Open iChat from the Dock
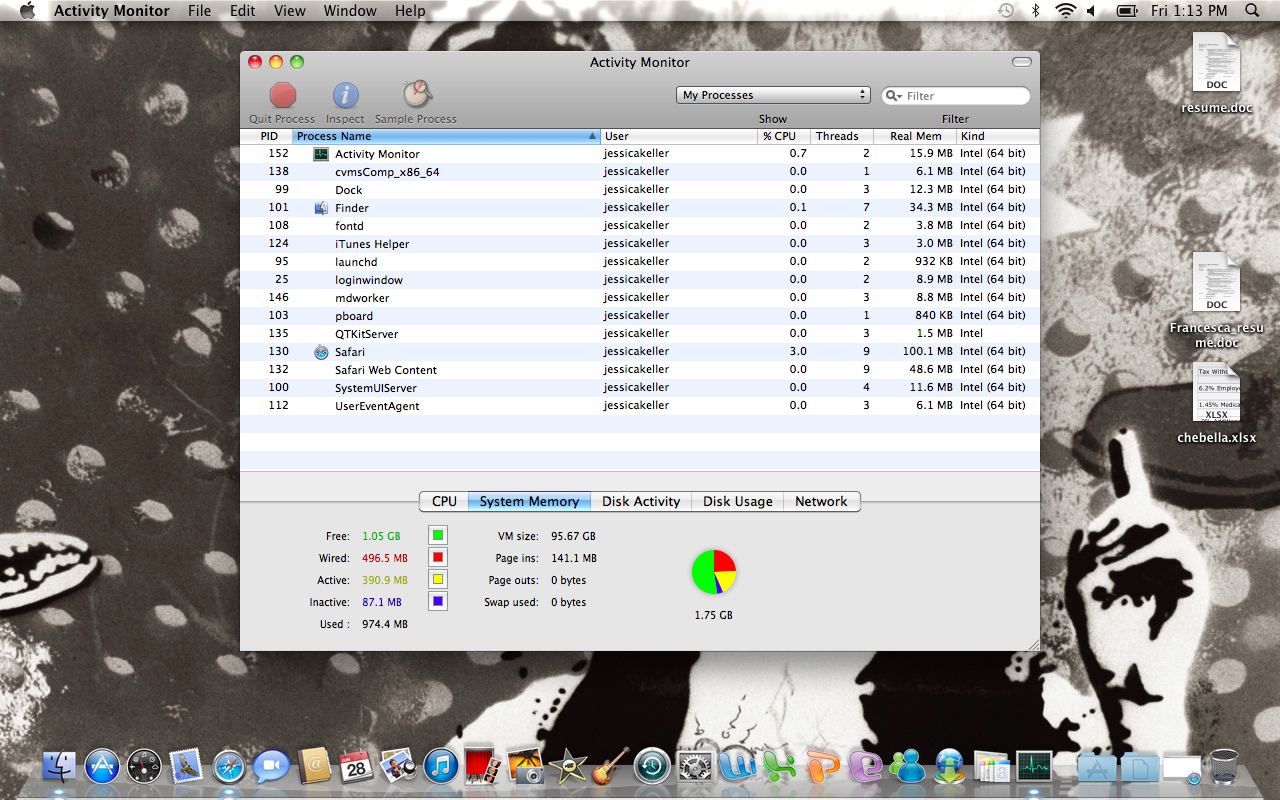Screen dimensions: 1280x800 [x=270, y=767]
